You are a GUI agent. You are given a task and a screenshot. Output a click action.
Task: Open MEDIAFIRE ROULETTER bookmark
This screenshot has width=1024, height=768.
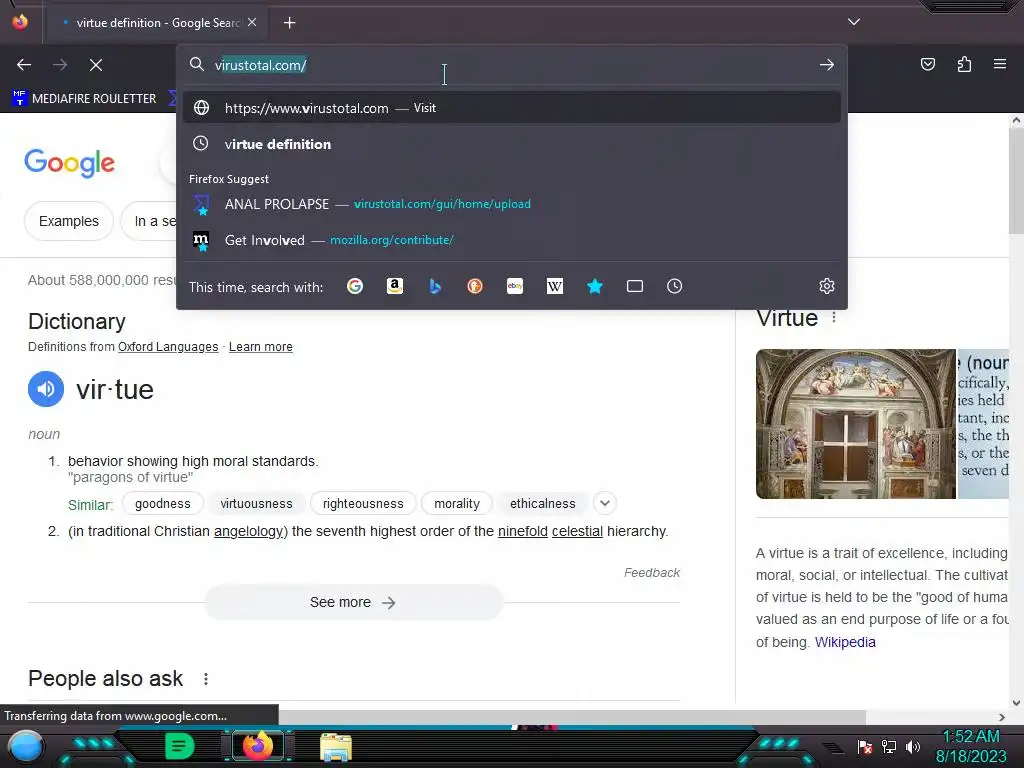point(84,99)
